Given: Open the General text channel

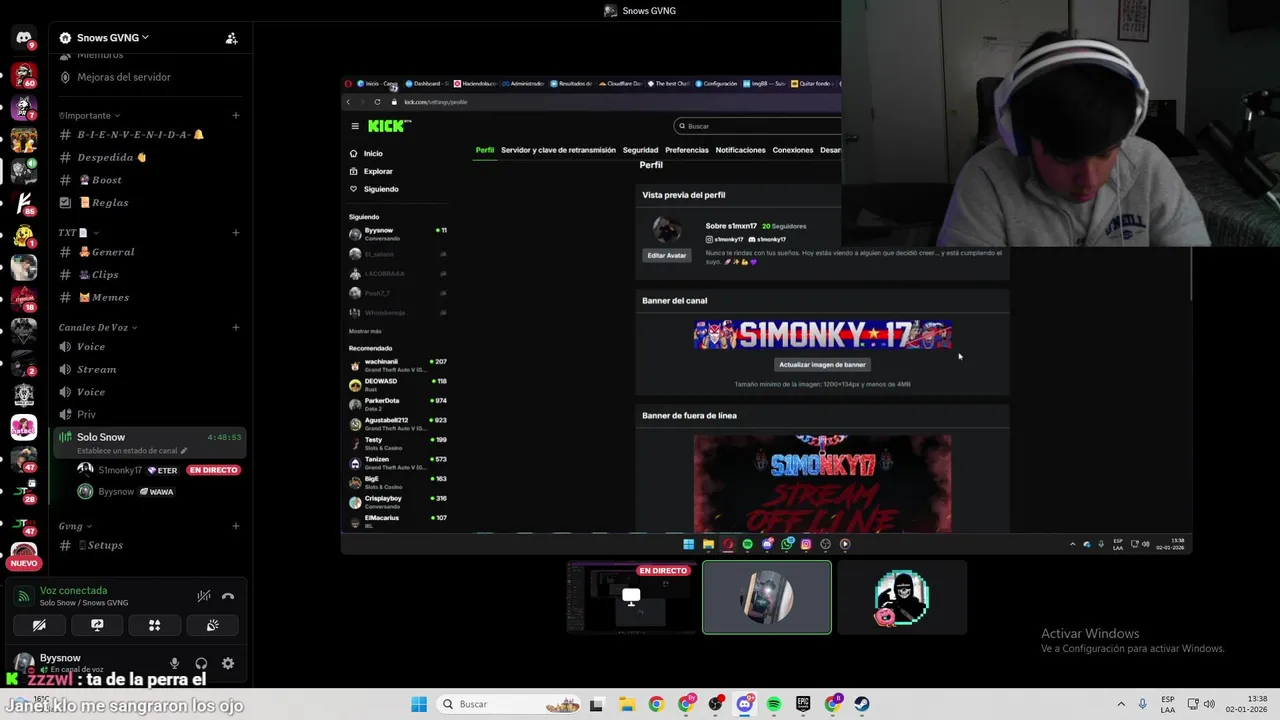Looking at the screenshot, I should pyautogui.click(x=148, y=252).
